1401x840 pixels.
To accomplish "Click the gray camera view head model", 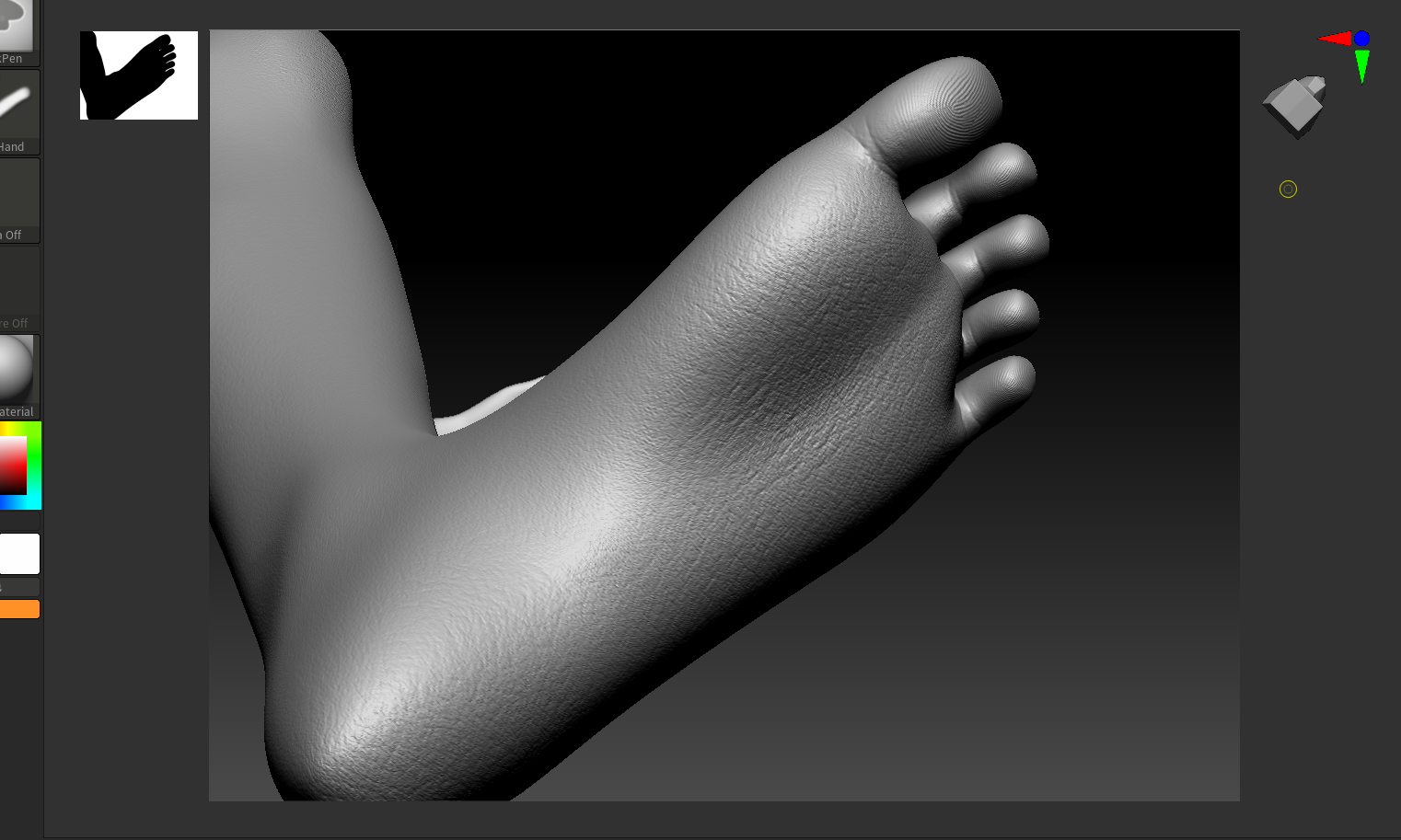I will click(x=1295, y=107).
